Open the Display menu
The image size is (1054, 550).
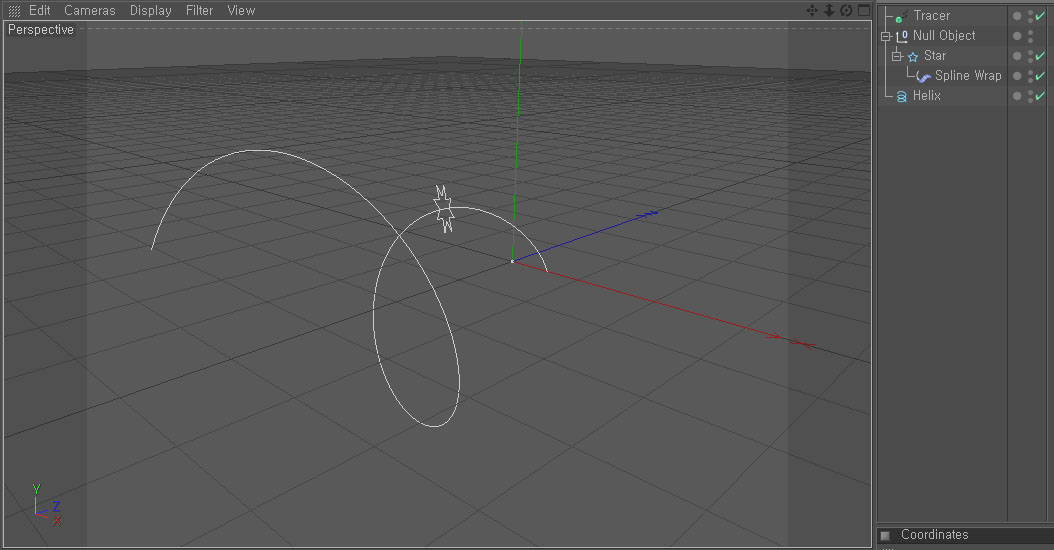[x=150, y=11]
